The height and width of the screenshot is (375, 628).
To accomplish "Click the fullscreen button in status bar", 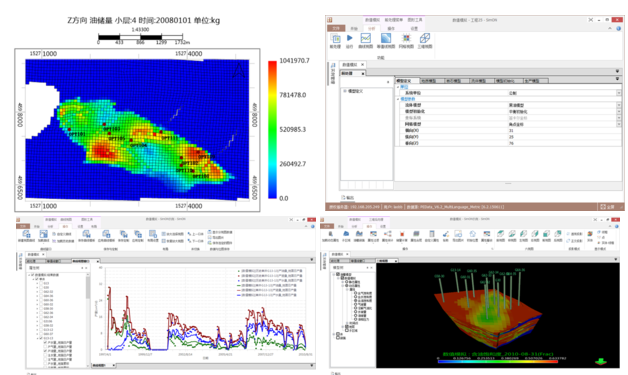I will tap(607, 207).
